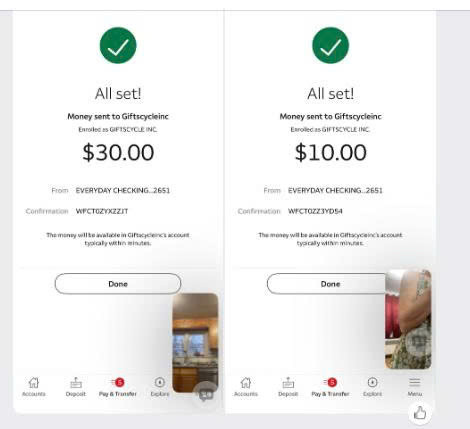Click the chat bubble icon on kitchen thumbnail
470x429 pixels.
pos(205,395)
